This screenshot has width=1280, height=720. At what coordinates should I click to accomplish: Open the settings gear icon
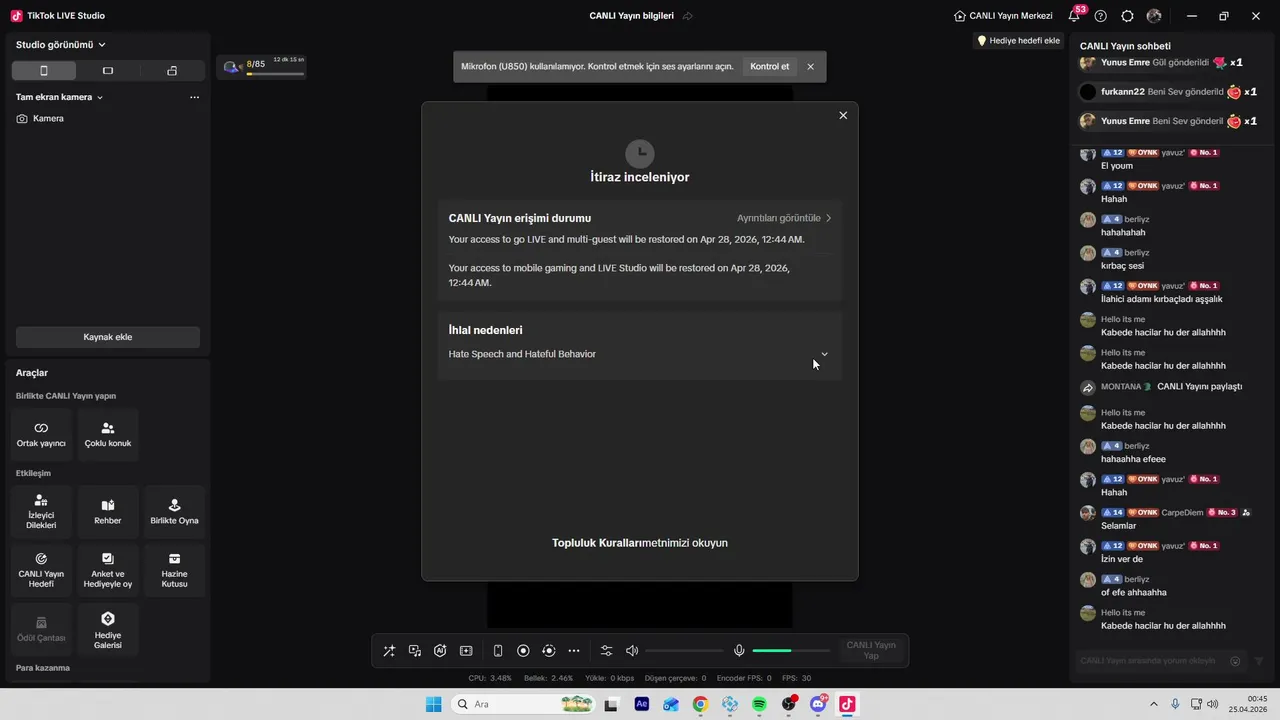1128,16
